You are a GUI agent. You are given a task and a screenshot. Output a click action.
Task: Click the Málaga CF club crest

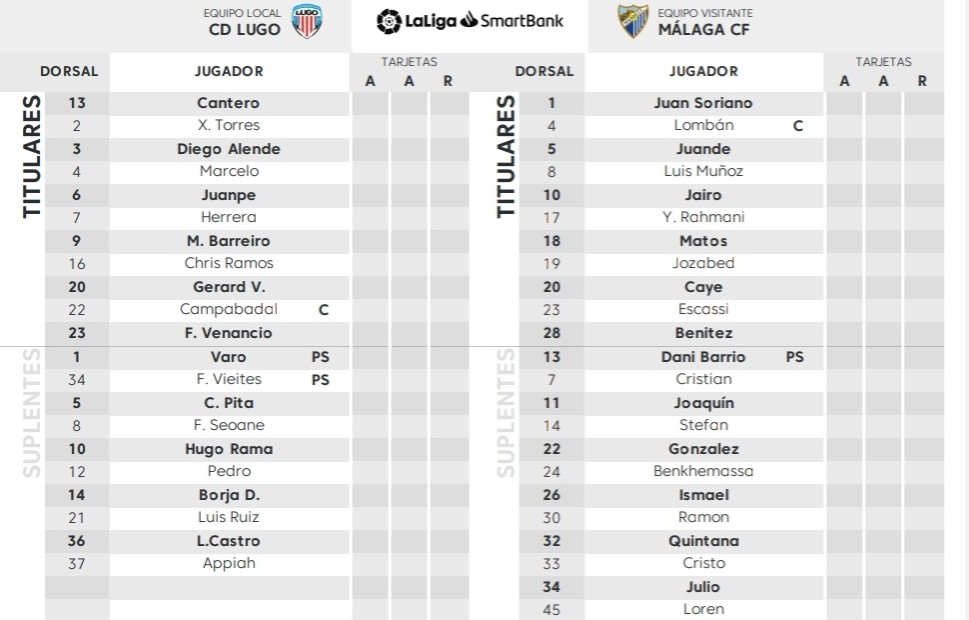point(633,22)
